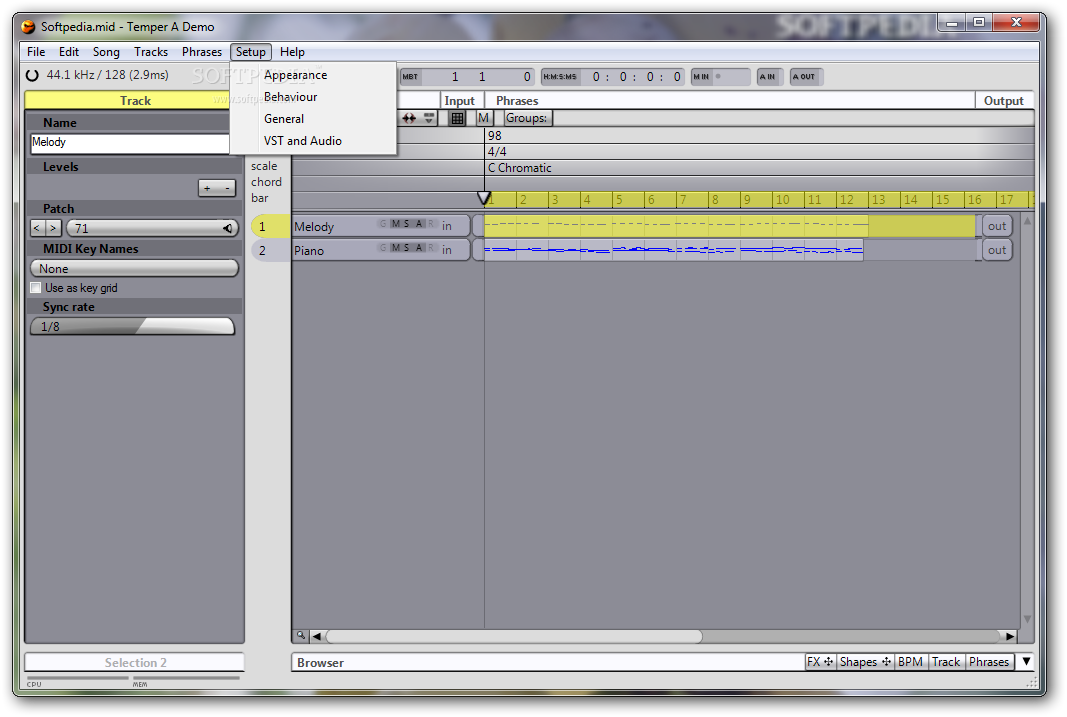Toggle R record on Melody track
This screenshot has width=1067, height=717.
[431, 224]
